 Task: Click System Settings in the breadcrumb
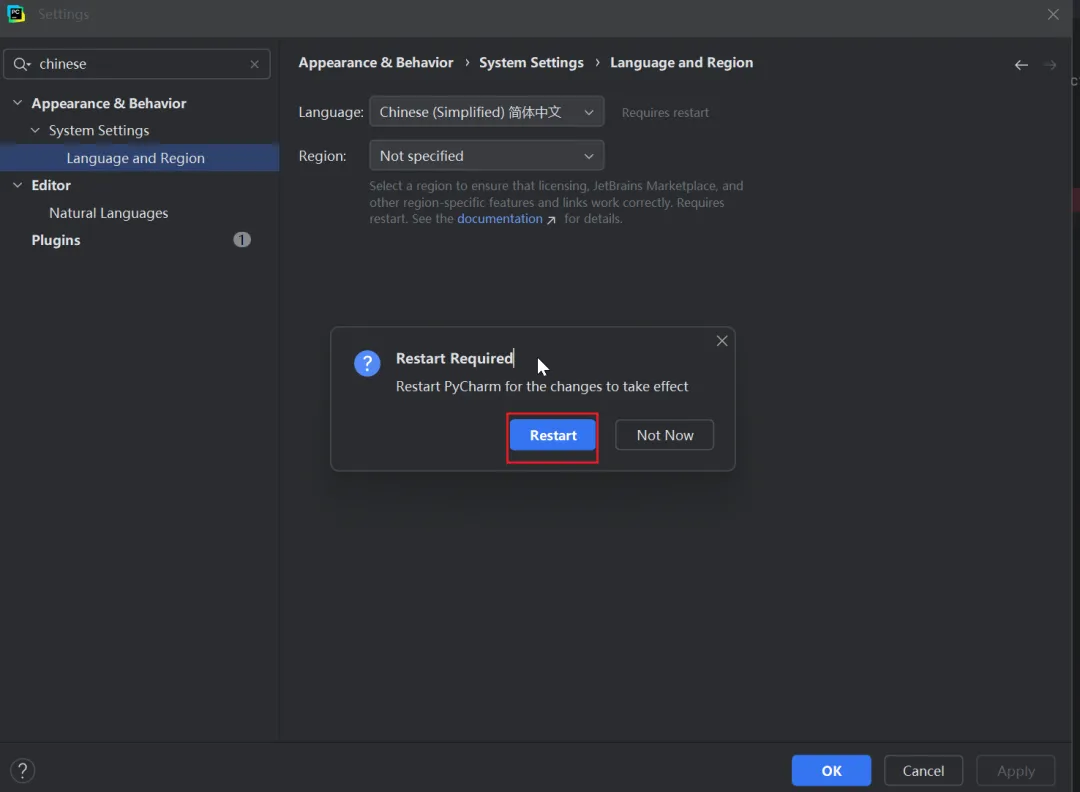(531, 63)
